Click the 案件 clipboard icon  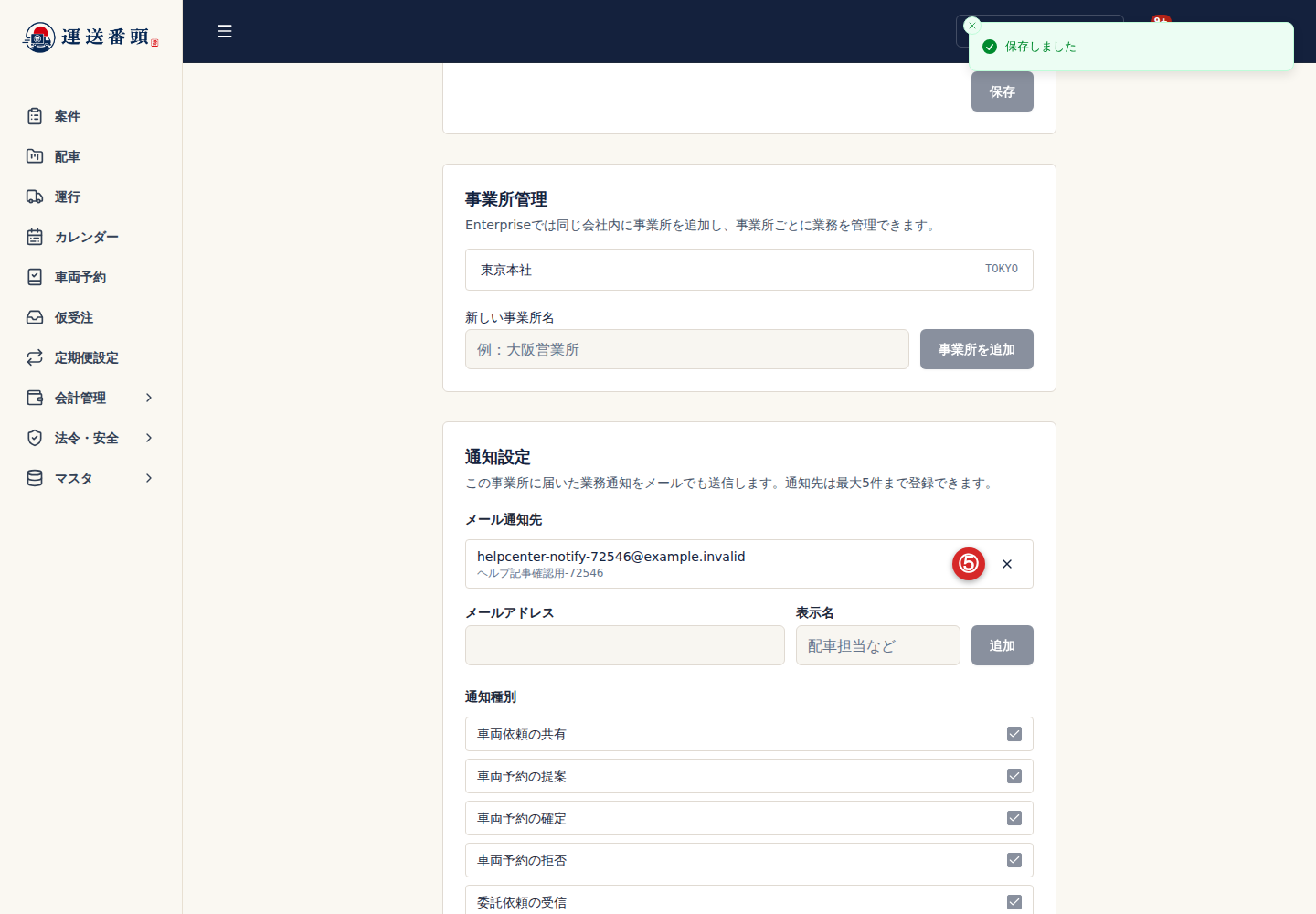[35, 116]
